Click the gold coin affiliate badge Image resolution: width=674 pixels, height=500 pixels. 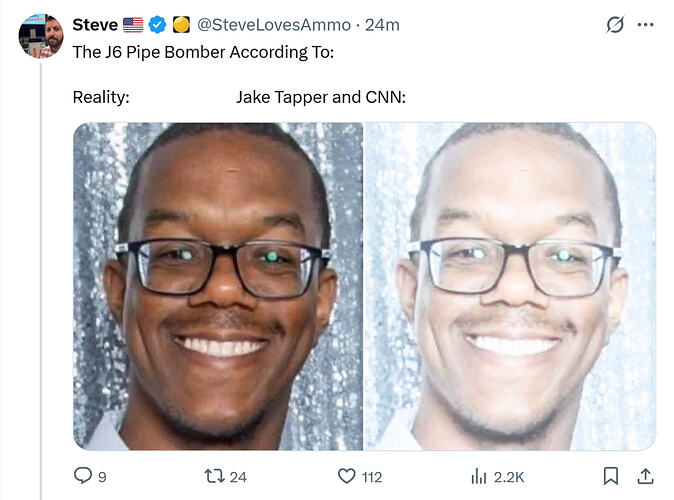(181, 25)
